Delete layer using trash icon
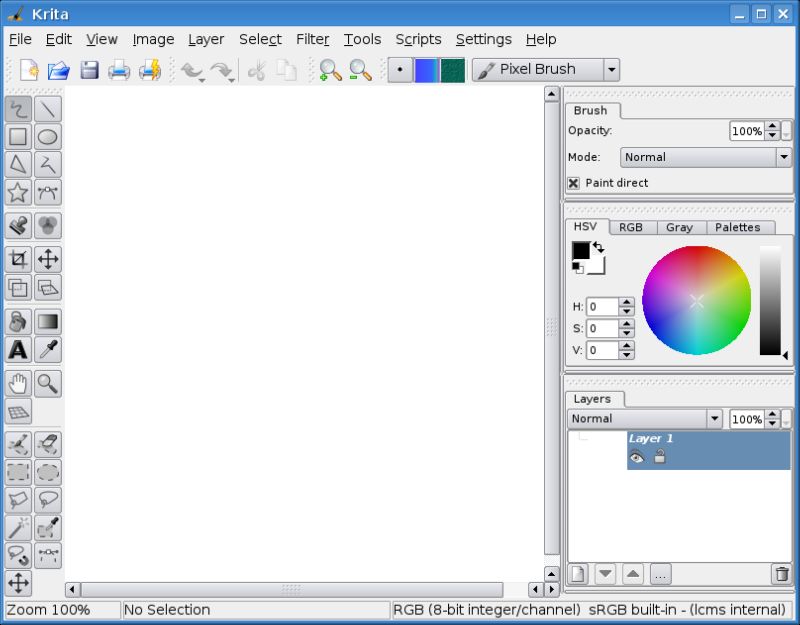This screenshot has width=800, height=625. [x=780, y=574]
